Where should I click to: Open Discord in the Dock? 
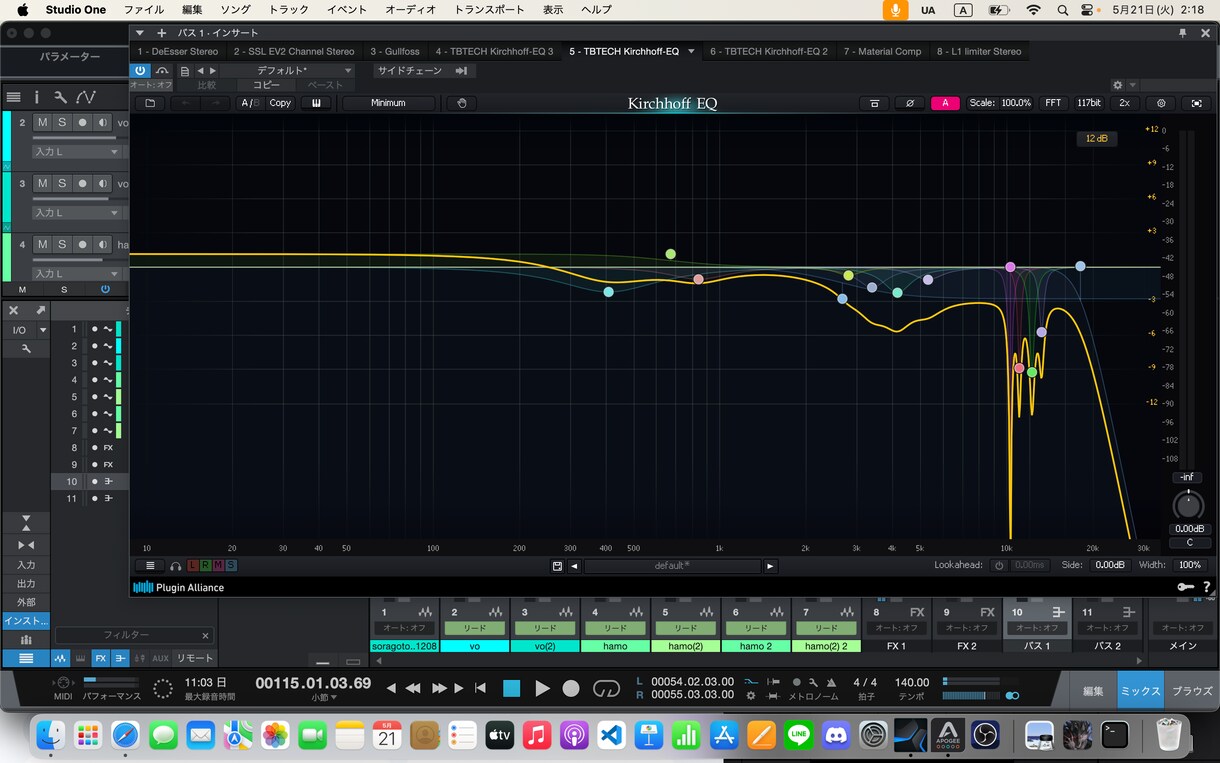click(836, 736)
